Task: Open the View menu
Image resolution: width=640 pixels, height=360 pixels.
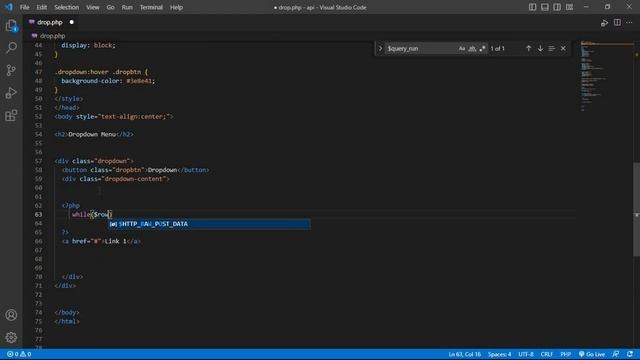Action: pyautogui.click(x=93, y=7)
